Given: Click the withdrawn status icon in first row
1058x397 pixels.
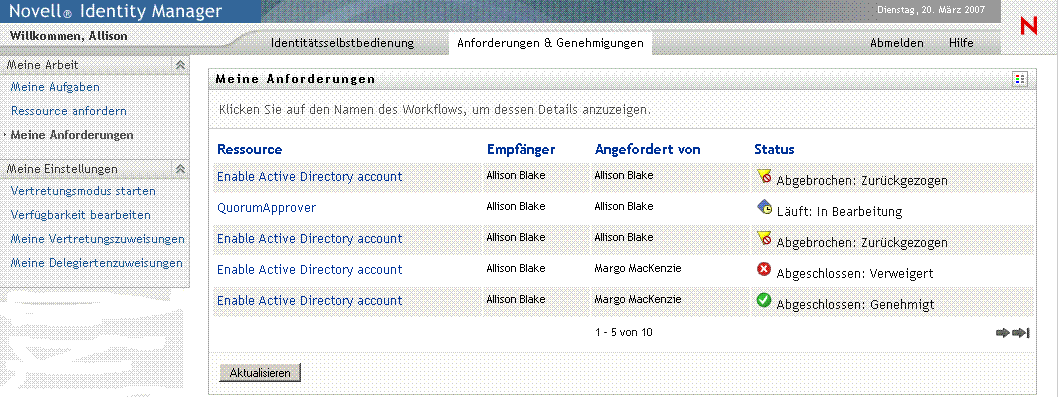Looking at the screenshot, I should pos(764,176).
